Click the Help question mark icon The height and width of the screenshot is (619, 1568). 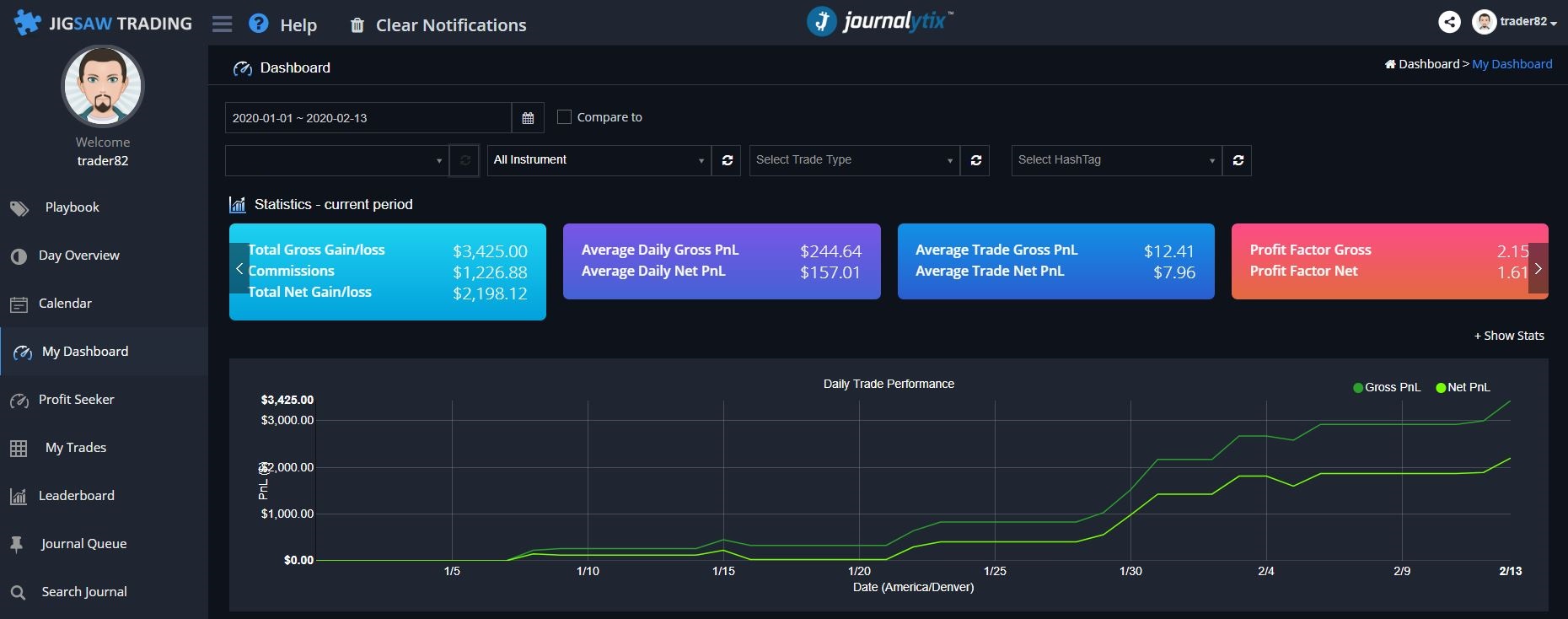pos(259,24)
